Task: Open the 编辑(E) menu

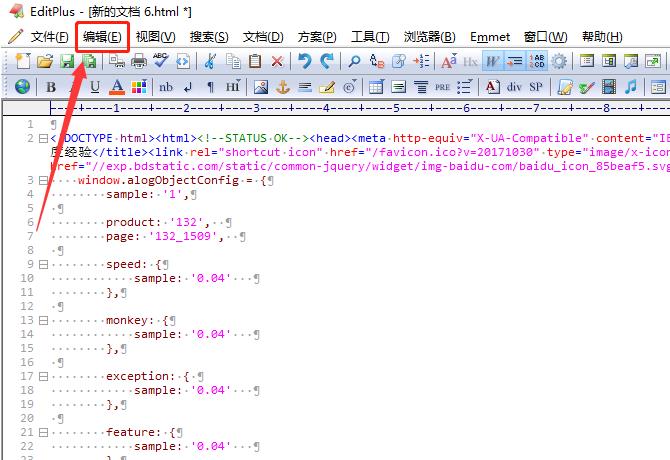Action: 102,37
